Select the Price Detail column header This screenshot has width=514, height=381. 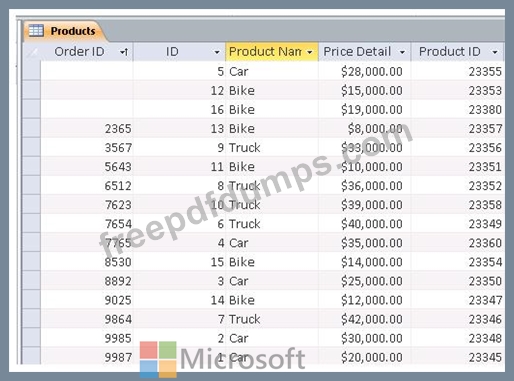point(364,52)
